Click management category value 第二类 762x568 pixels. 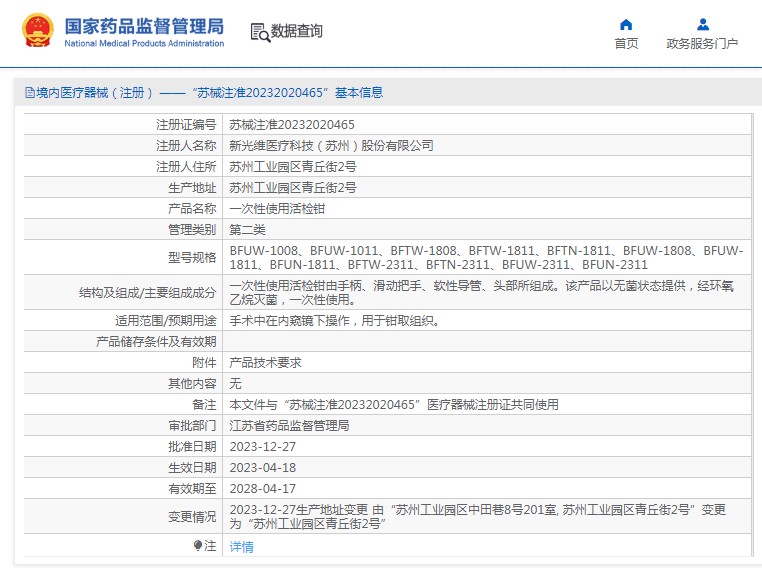pyautogui.click(x=247, y=229)
